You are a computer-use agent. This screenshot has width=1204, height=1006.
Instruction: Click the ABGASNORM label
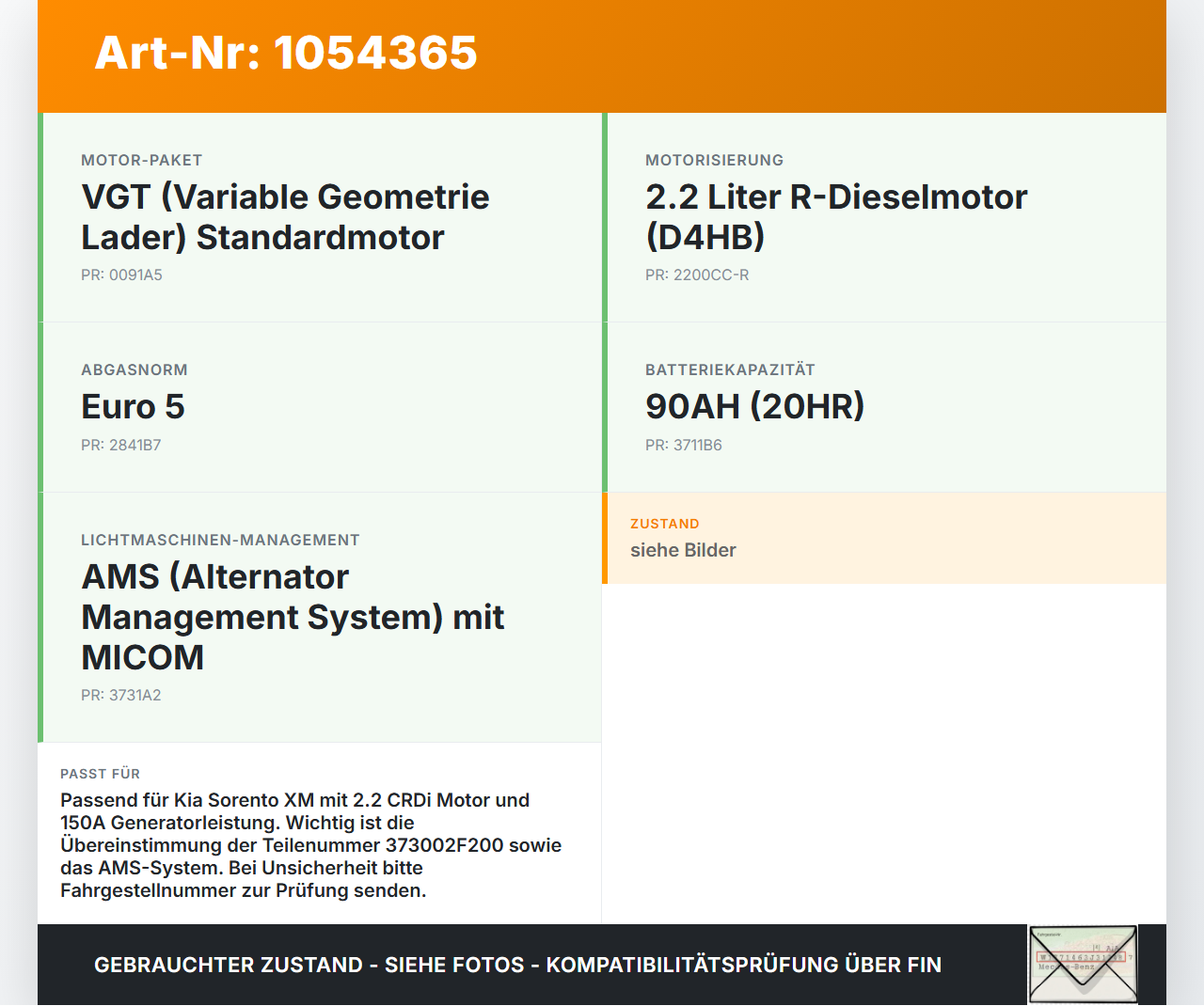pyautogui.click(x=135, y=369)
